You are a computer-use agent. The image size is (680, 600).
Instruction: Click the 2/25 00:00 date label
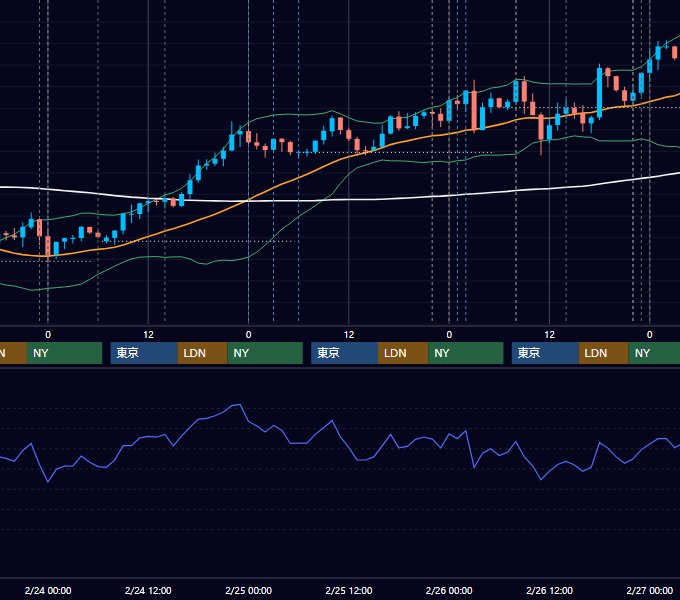coord(248,590)
